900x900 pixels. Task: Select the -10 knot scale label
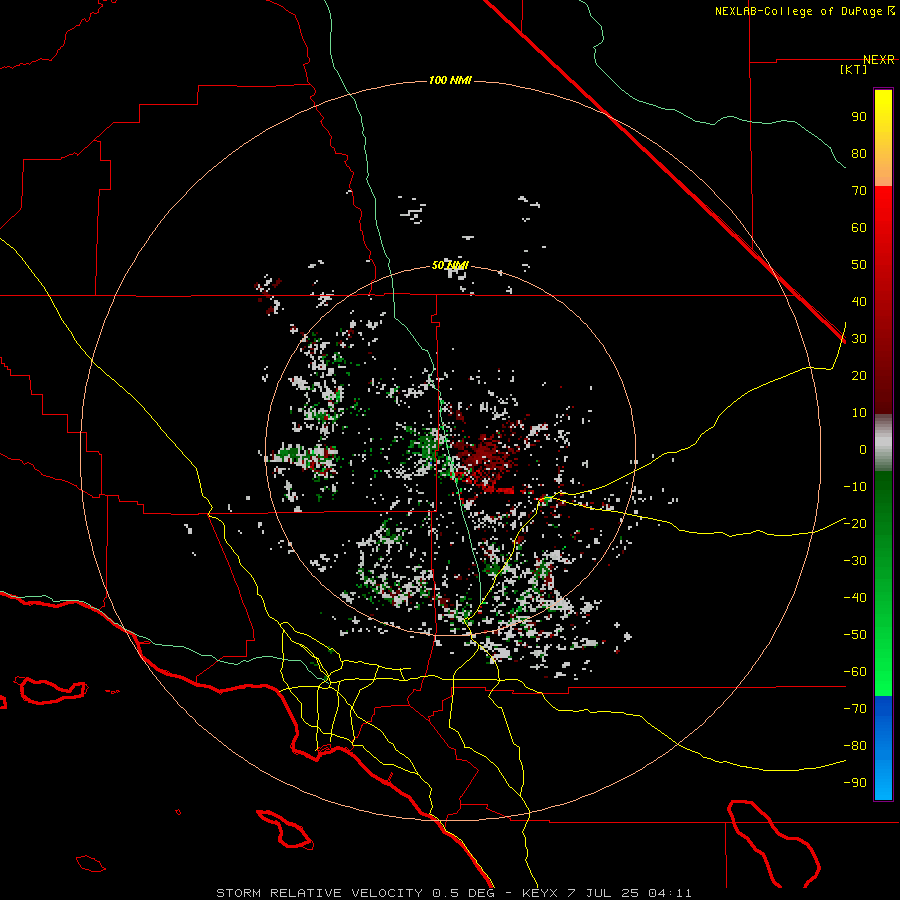click(x=855, y=487)
